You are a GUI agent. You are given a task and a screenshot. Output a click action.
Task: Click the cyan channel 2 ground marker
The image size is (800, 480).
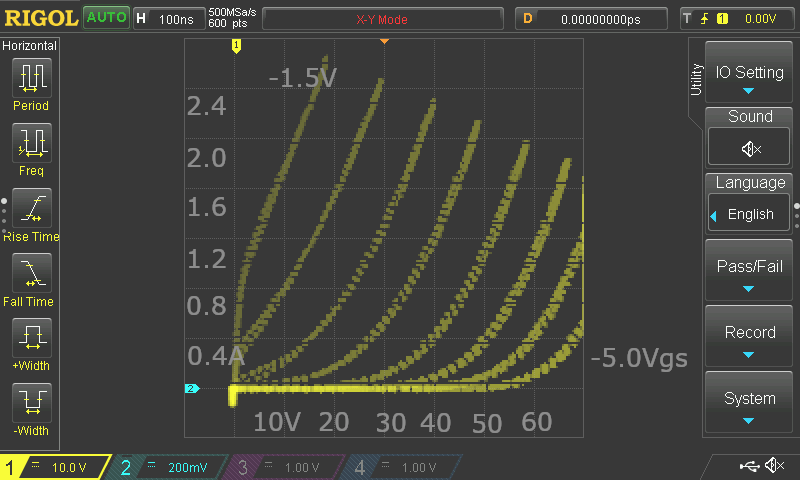click(191, 389)
